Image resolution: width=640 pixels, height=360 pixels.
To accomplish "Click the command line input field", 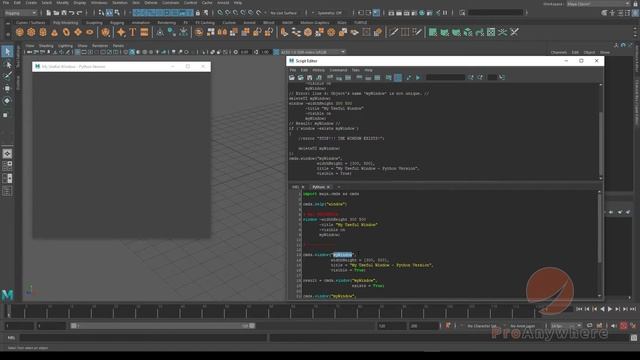I will [x=144, y=338].
